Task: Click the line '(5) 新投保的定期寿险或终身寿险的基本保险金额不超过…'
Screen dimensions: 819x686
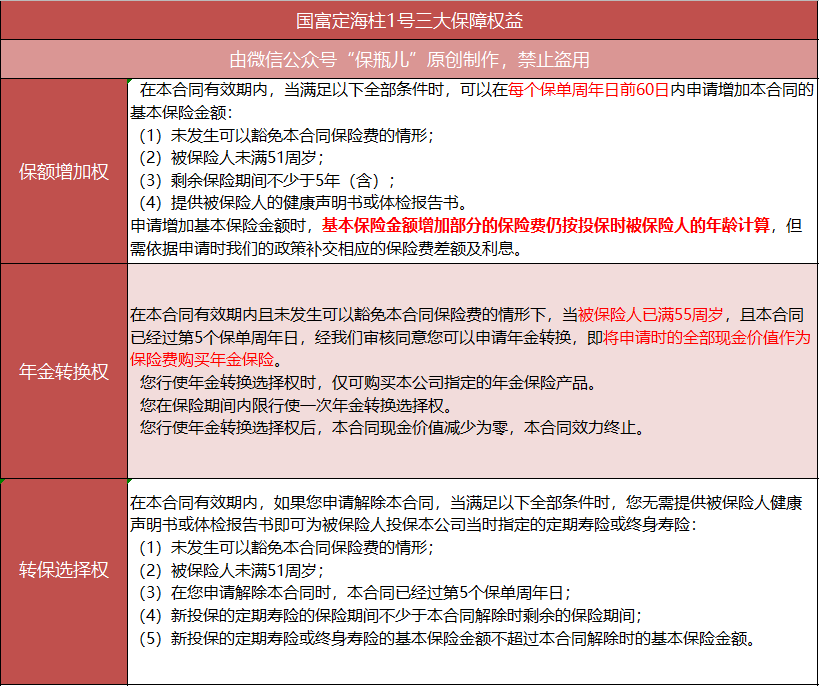Action: (447, 638)
